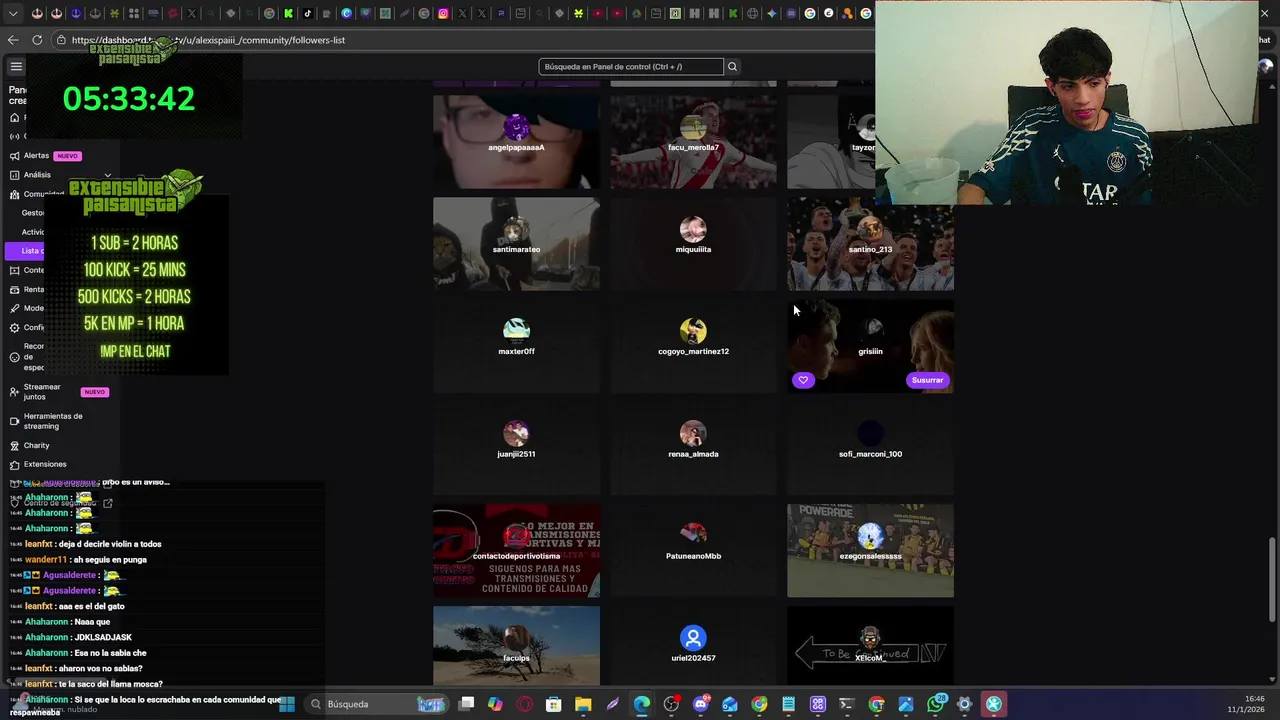
Task: Click chat message 'deja d decirle violin a todos'
Action: click(x=108, y=544)
